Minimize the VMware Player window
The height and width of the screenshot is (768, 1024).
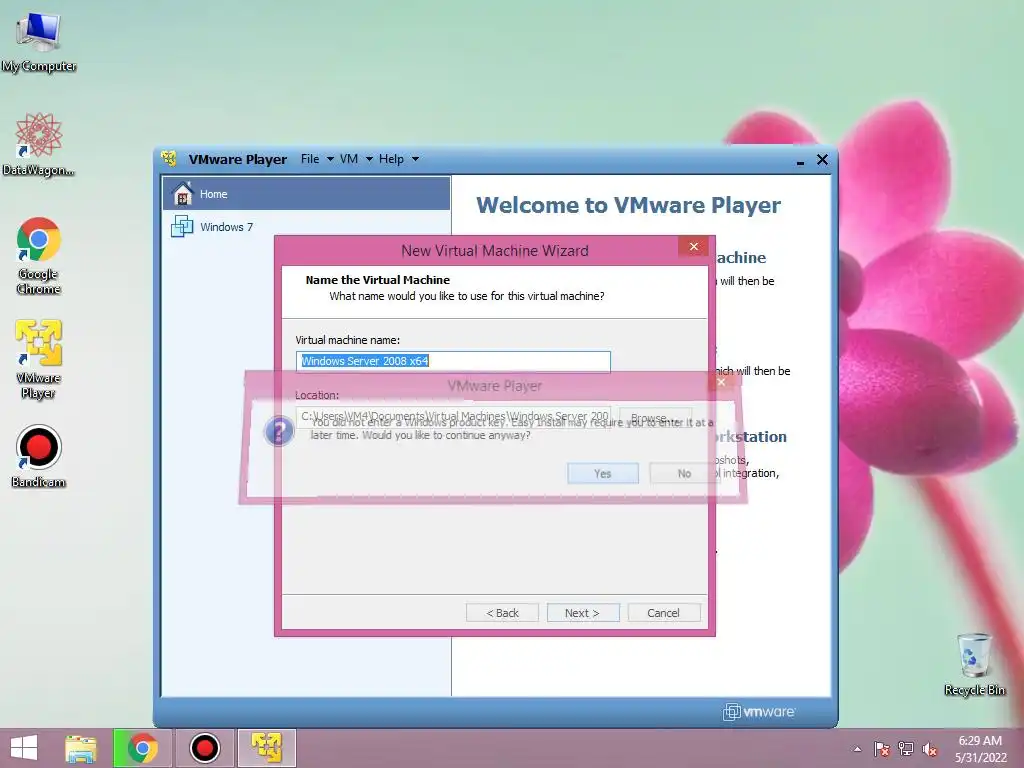pyautogui.click(x=800, y=161)
